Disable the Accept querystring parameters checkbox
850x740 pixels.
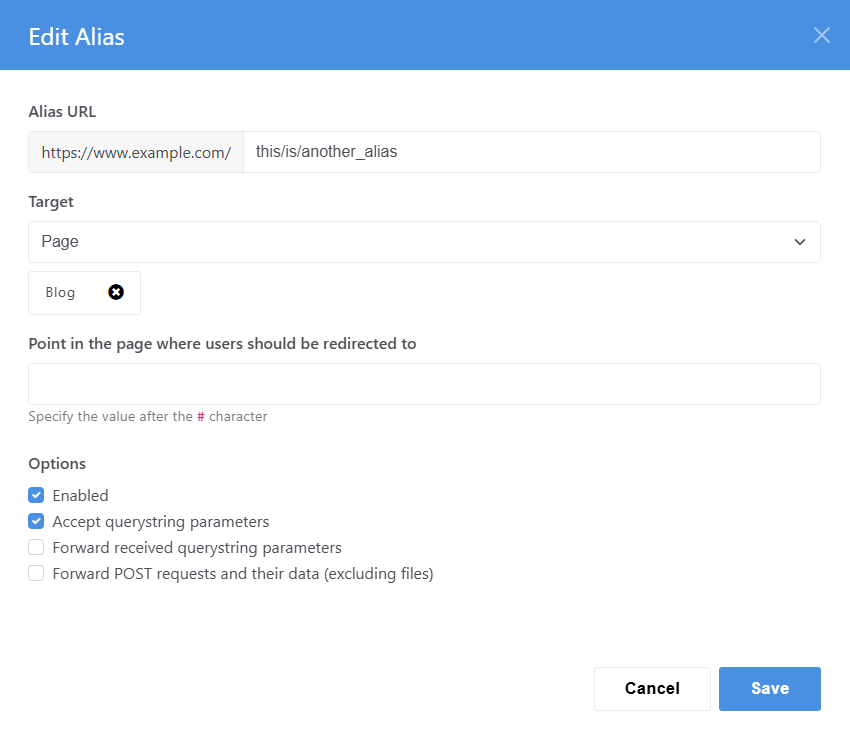coord(36,521)
